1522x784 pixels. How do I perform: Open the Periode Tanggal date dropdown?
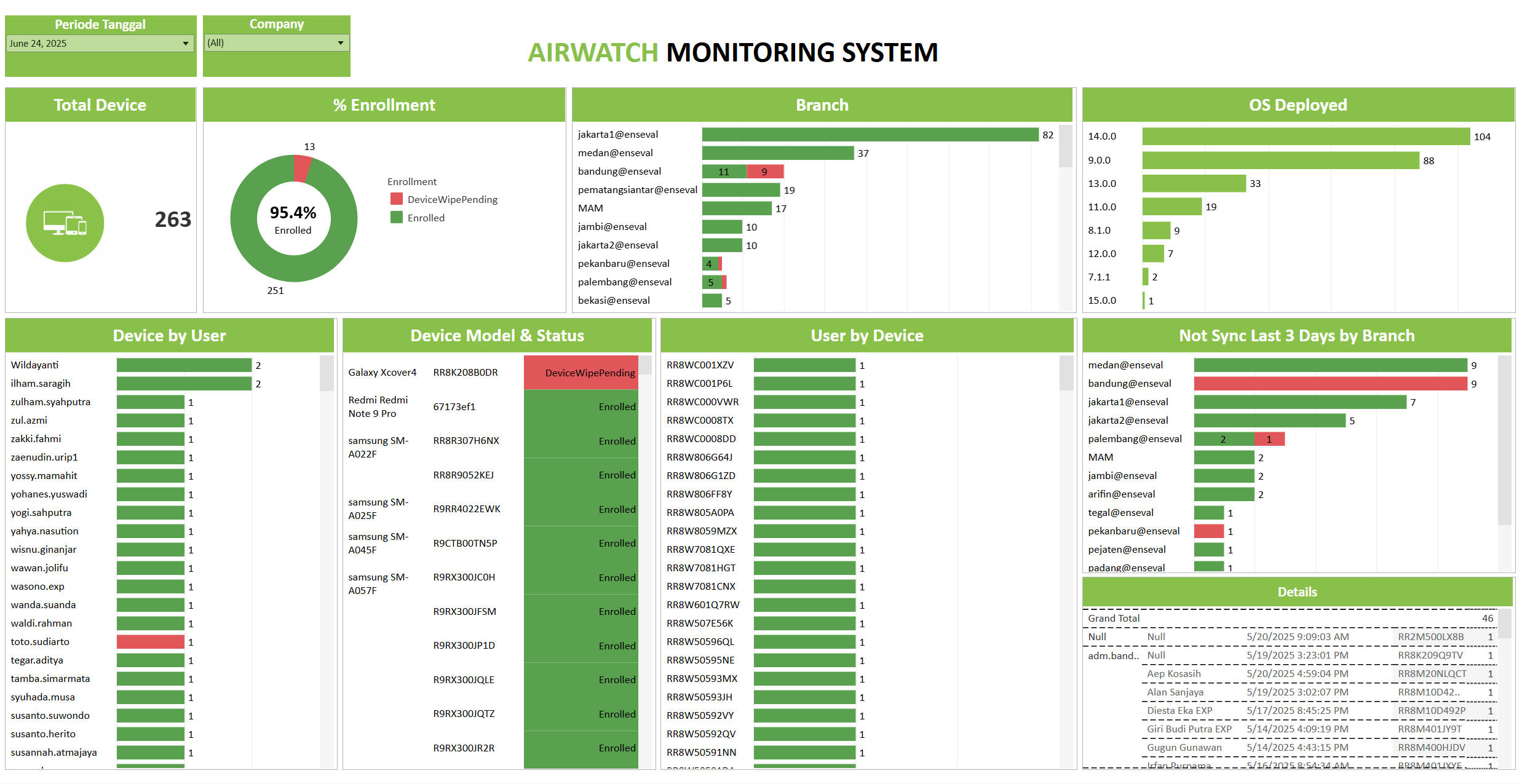pos(185,44)
